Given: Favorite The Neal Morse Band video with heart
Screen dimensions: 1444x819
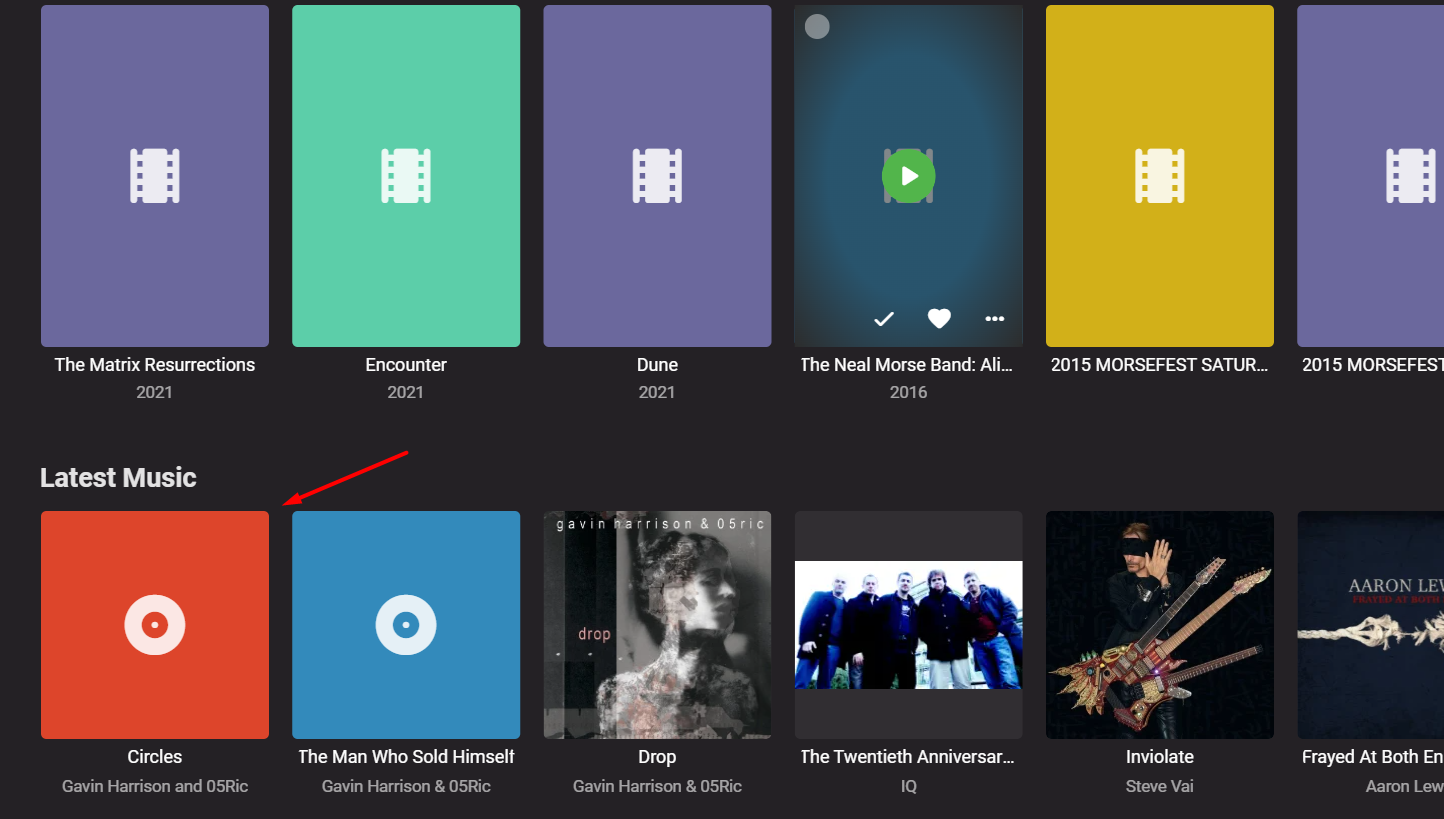Looking at the screenshot, I should (x=939, y=319).
